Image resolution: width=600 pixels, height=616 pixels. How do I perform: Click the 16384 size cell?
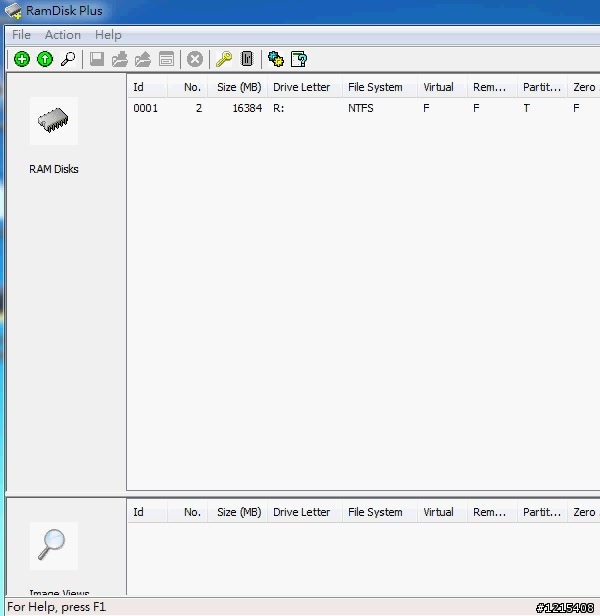[x=247, y=108]
